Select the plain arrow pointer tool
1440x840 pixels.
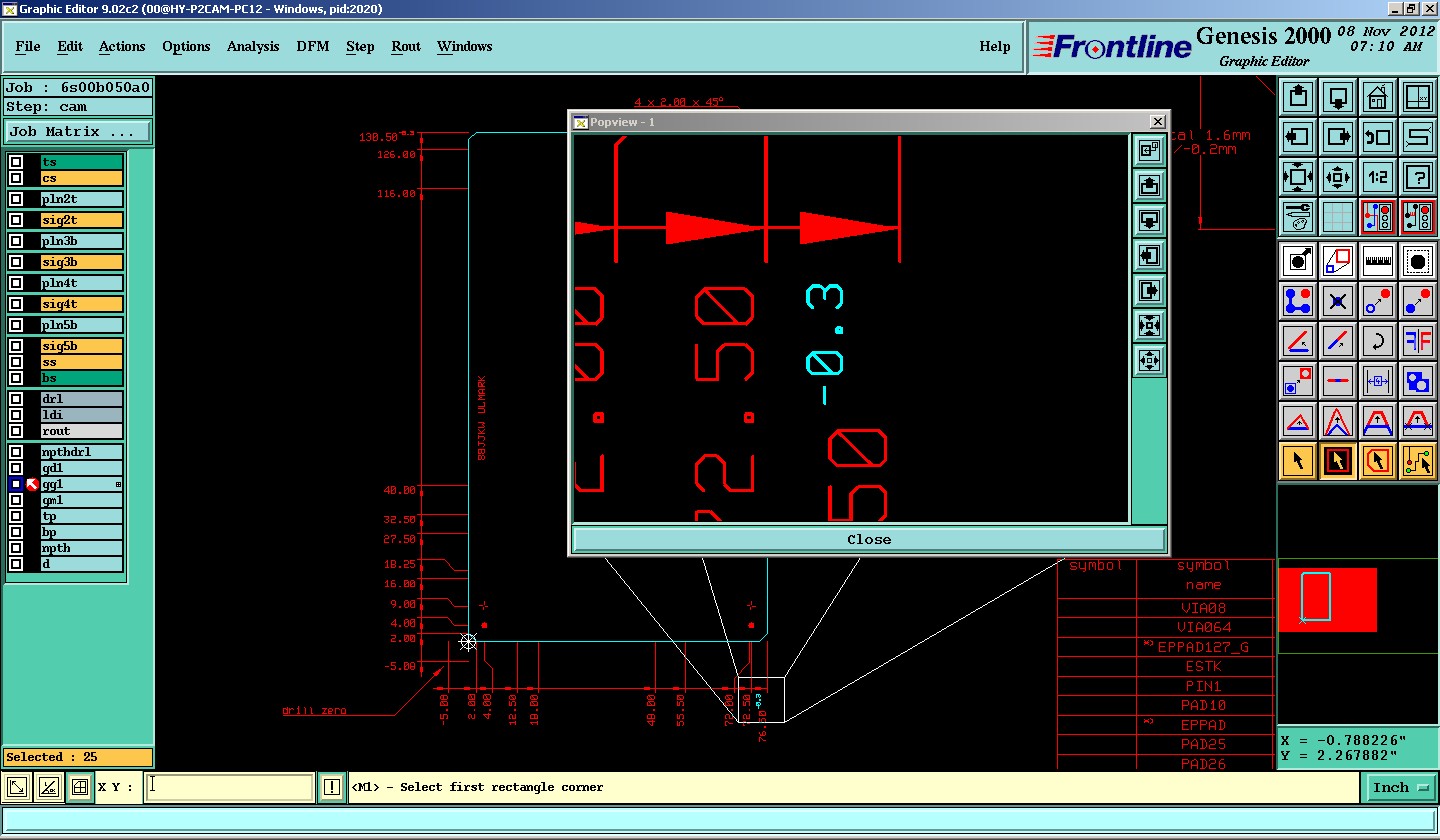tap(1298, 461)
